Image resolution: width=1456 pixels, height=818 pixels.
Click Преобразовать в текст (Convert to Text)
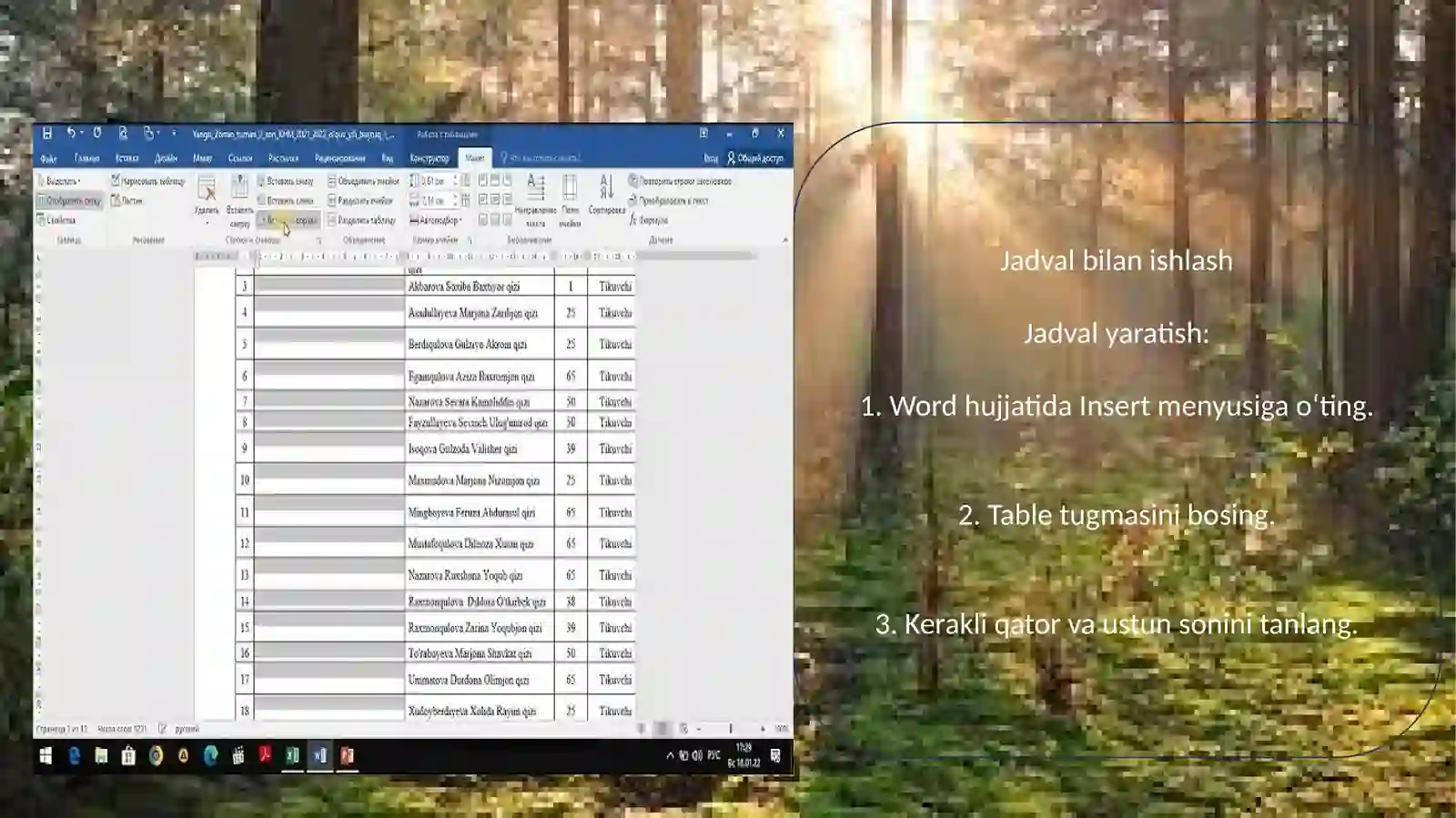coord(668,200)
